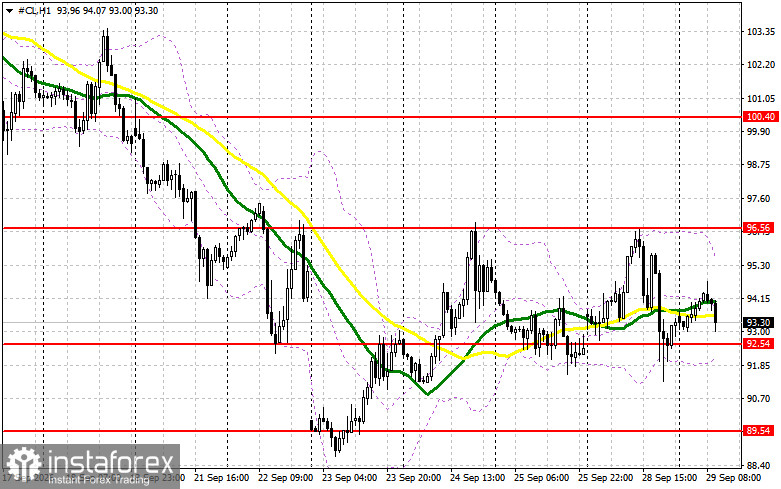This screenshot has width=781, height=489.
Task: Click the 24 Sep 13:00 time label
Action: [x=477, y=478]
